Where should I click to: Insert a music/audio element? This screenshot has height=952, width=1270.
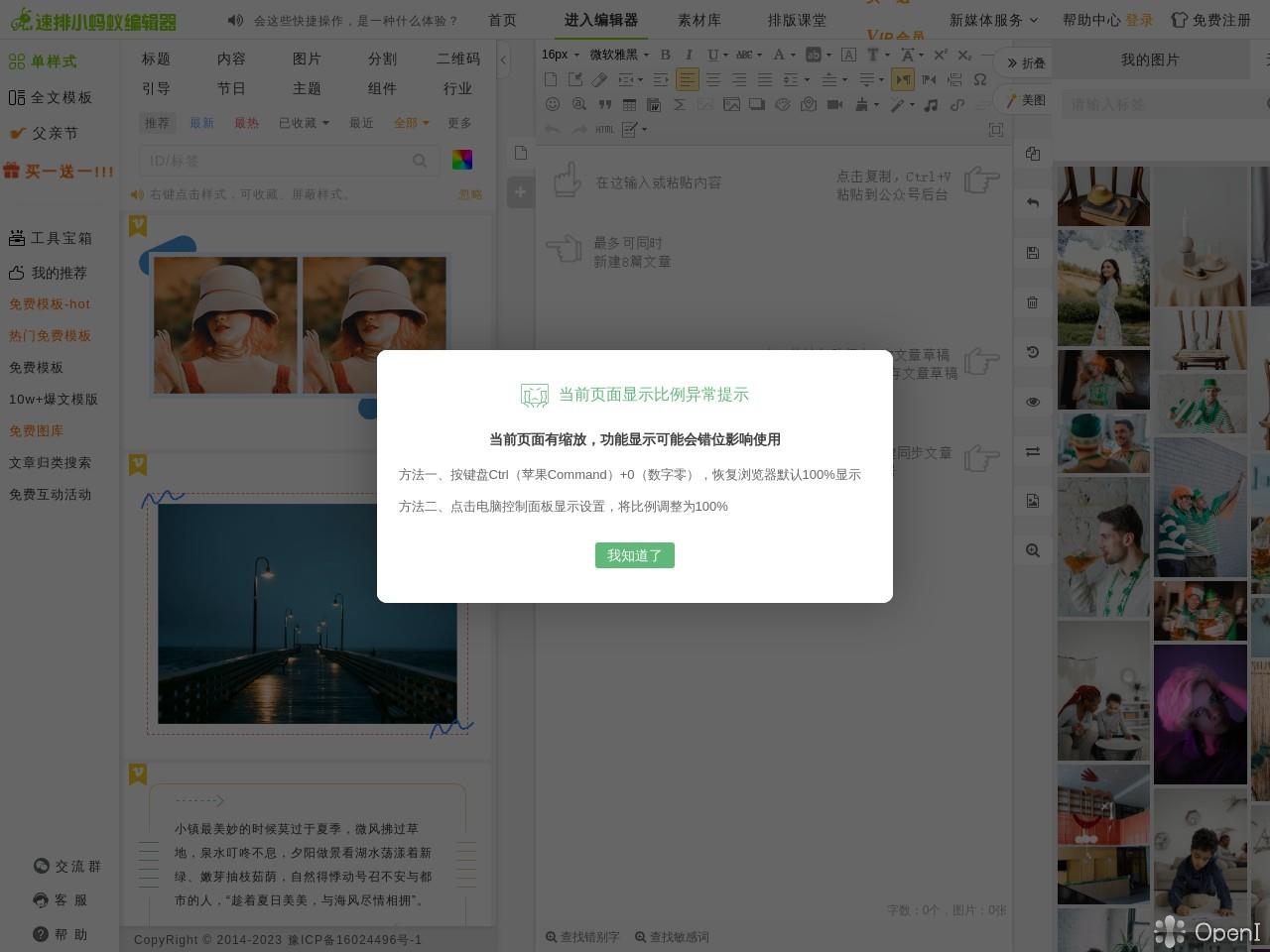tap(930, 104)
